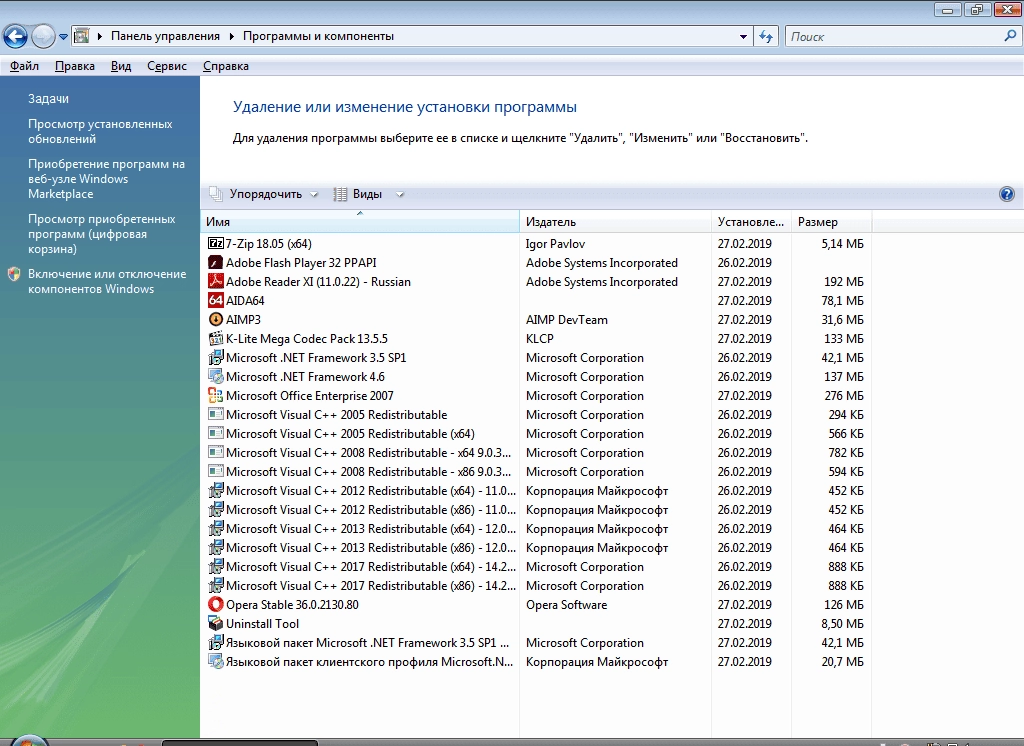Click the Microsoft .NET Framework 3.5 SP1 icon
The height and width of the screenshot is (746, 1024).
(x=216, y=357)
